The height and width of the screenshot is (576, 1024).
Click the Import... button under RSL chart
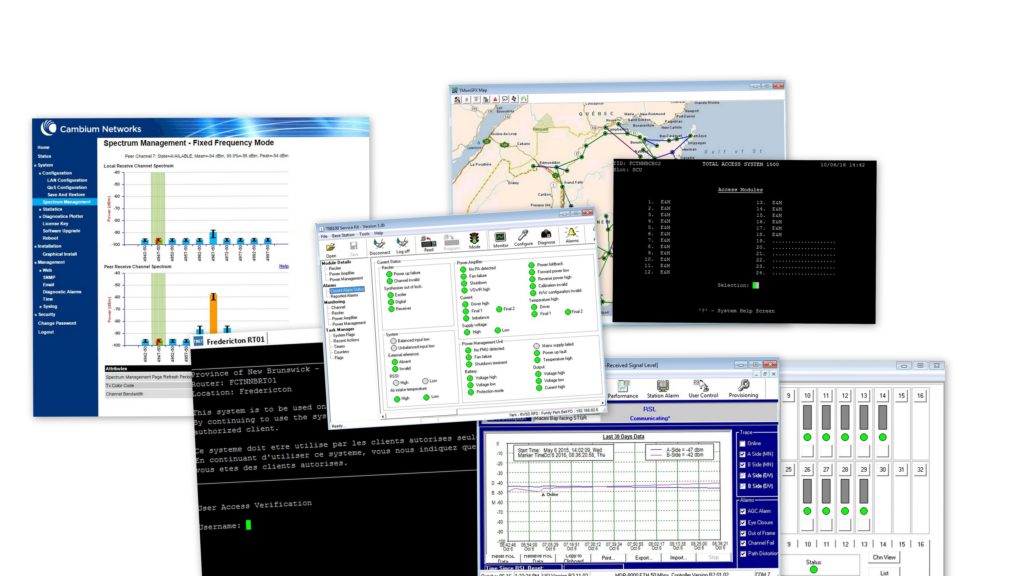pyautogui.click(x=678, y=558)
